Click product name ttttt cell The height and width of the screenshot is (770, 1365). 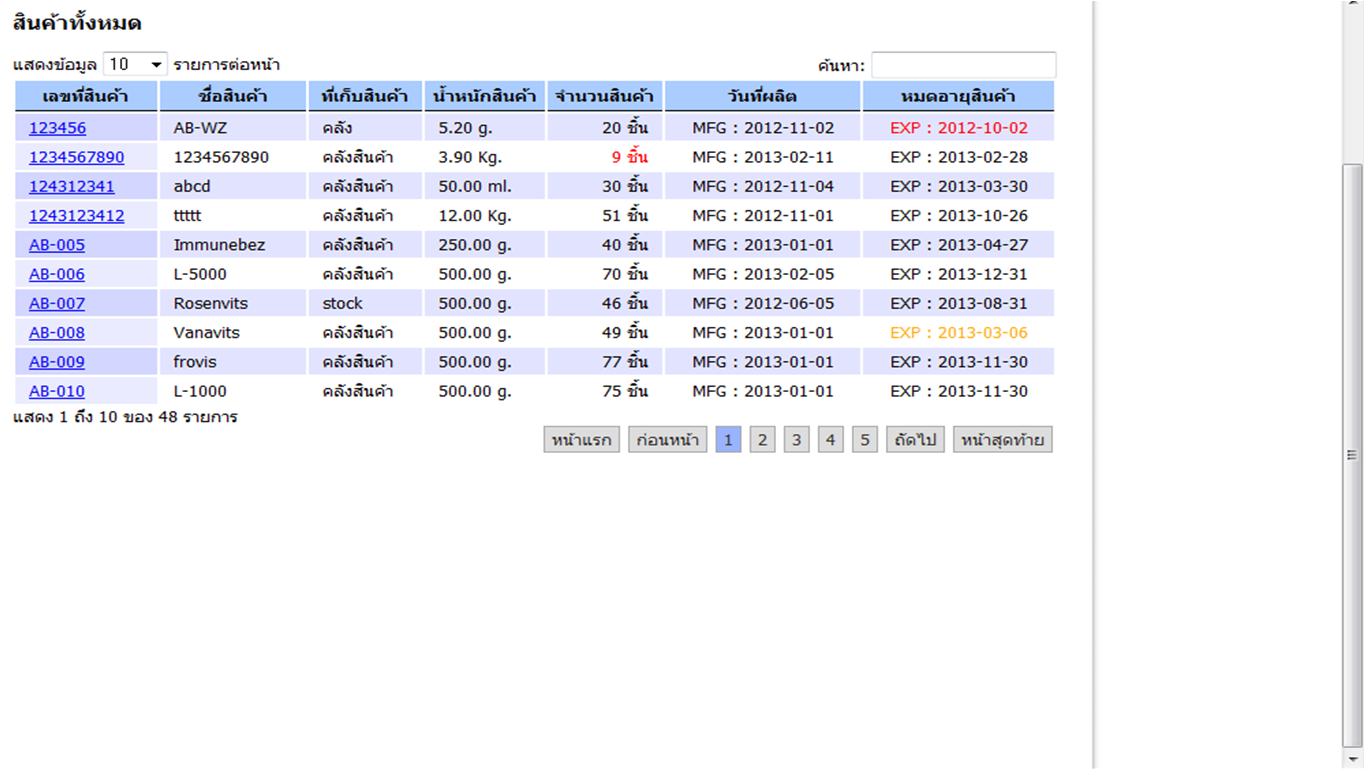[x=233, y=215]
